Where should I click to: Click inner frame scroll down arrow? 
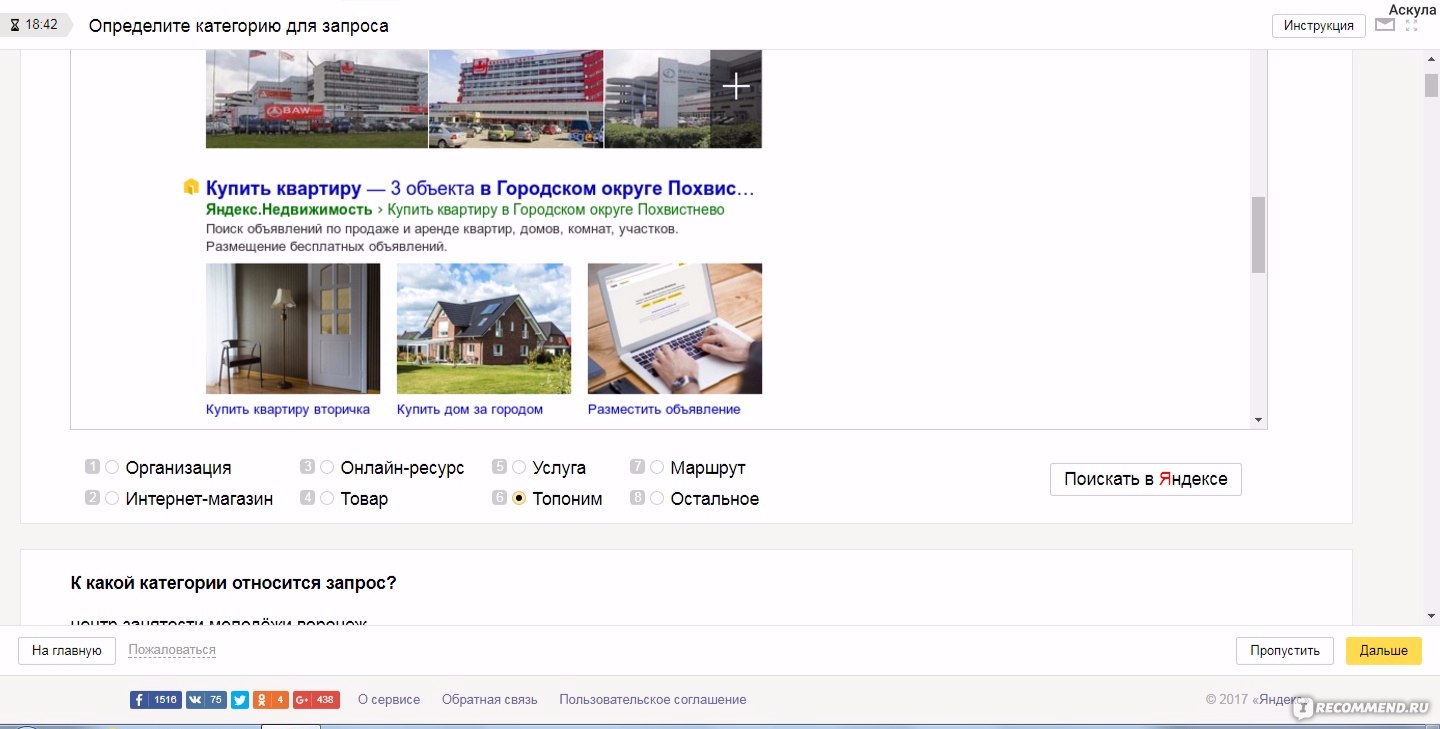[1258, 420]
